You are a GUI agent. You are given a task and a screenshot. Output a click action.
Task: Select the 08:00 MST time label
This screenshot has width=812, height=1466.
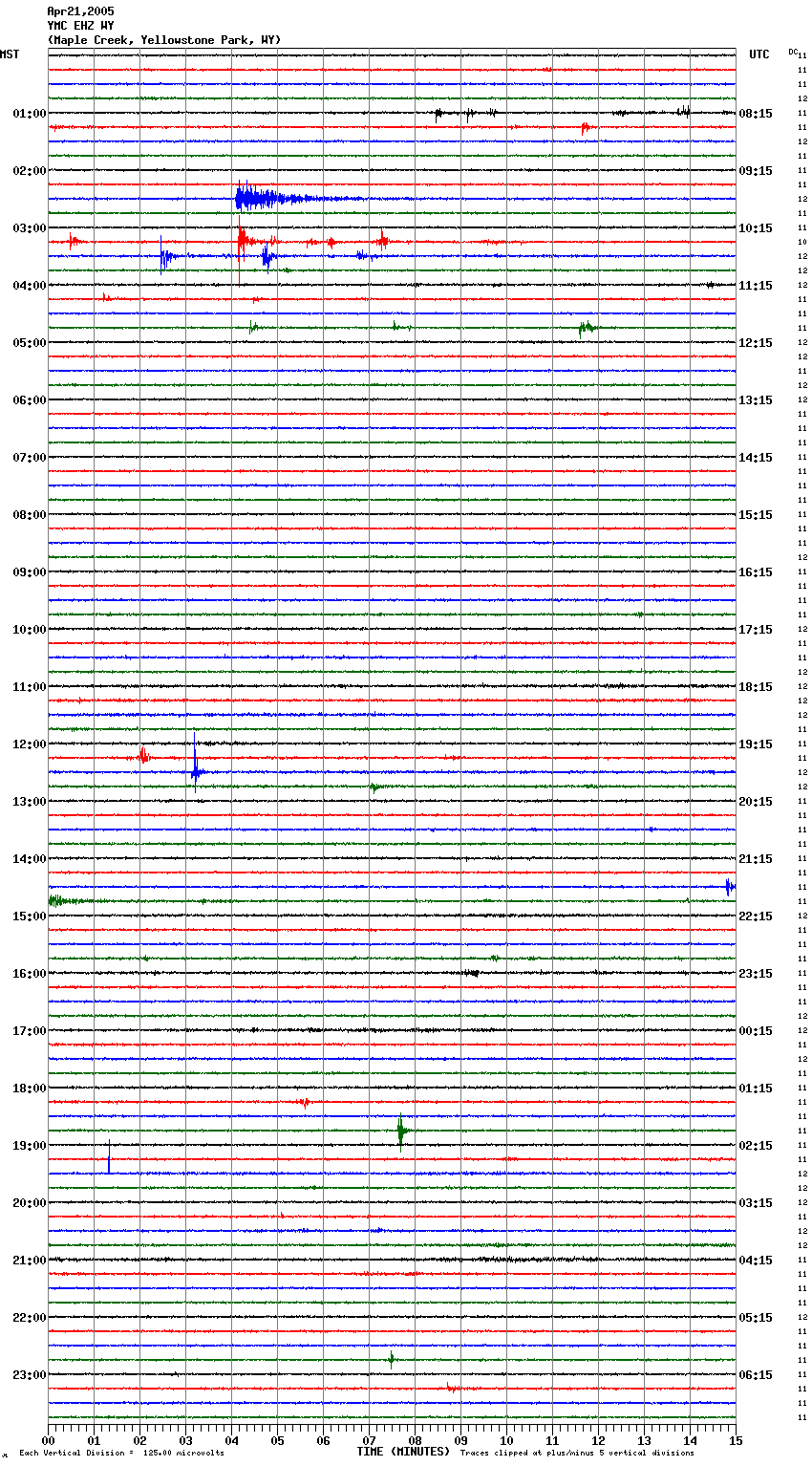pos(29,515)
